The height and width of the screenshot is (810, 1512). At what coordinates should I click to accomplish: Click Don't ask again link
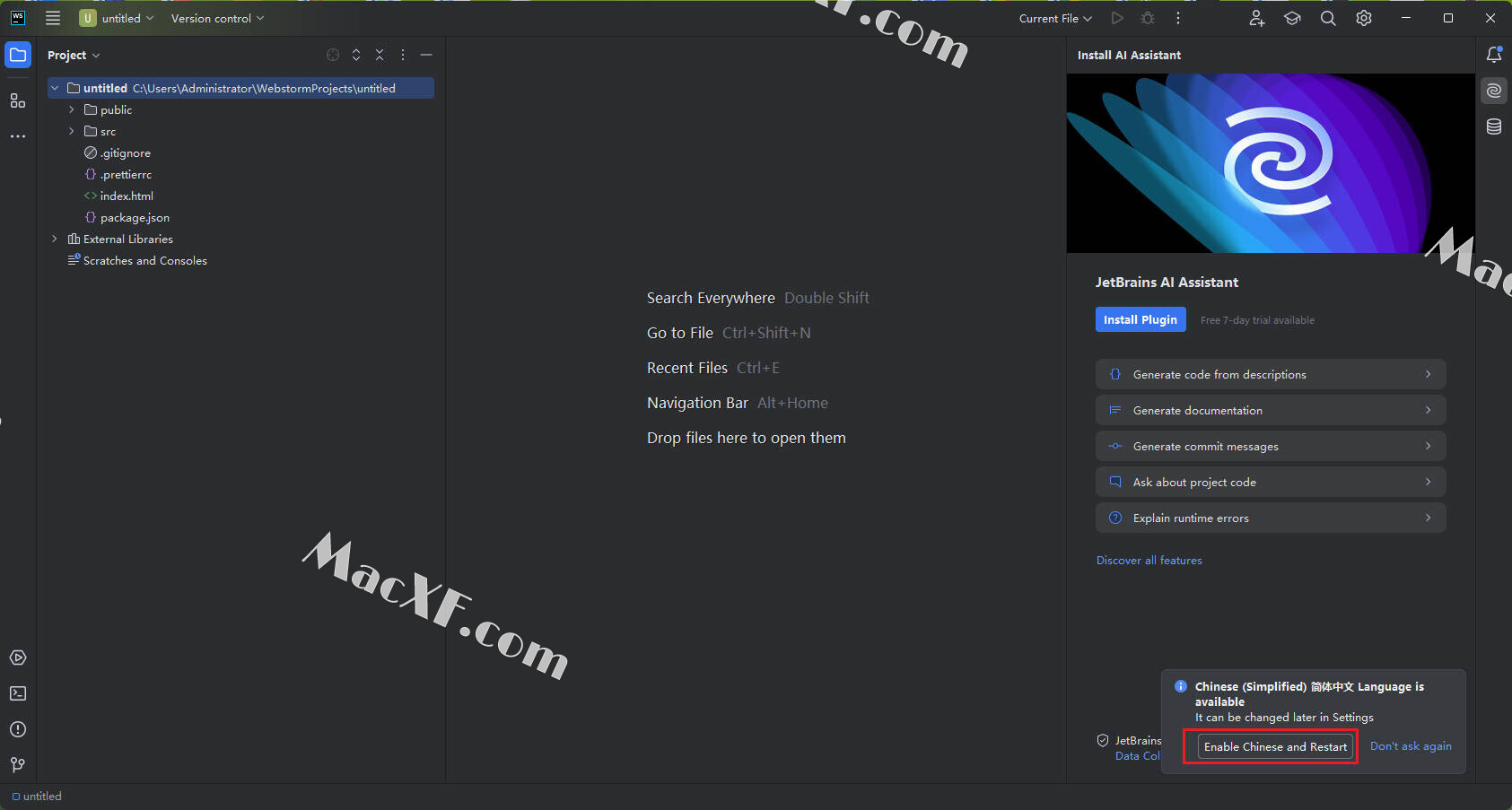(1411, 746)
